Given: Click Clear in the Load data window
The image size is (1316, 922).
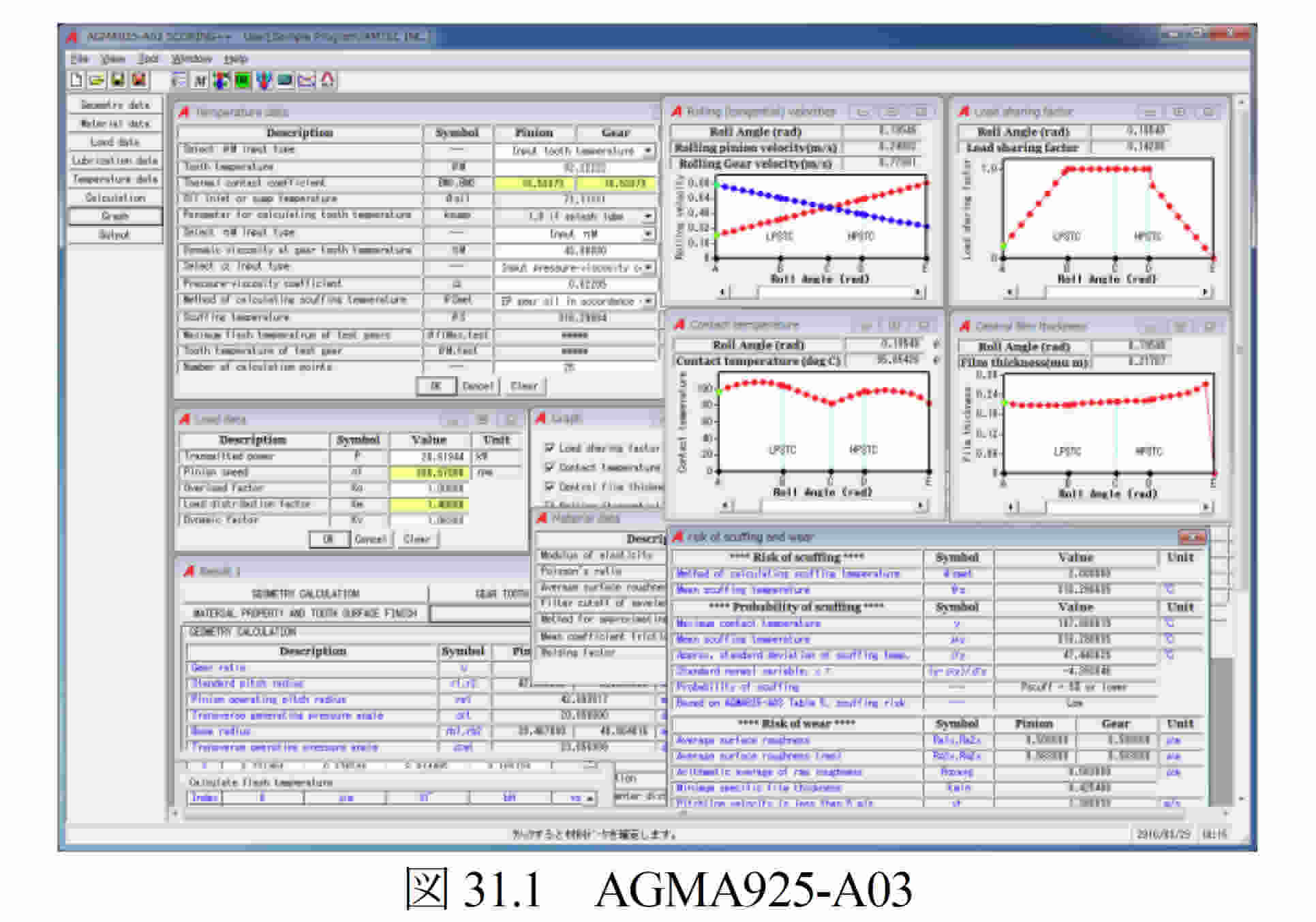Looking at the screenshot, I should point(416,539).
